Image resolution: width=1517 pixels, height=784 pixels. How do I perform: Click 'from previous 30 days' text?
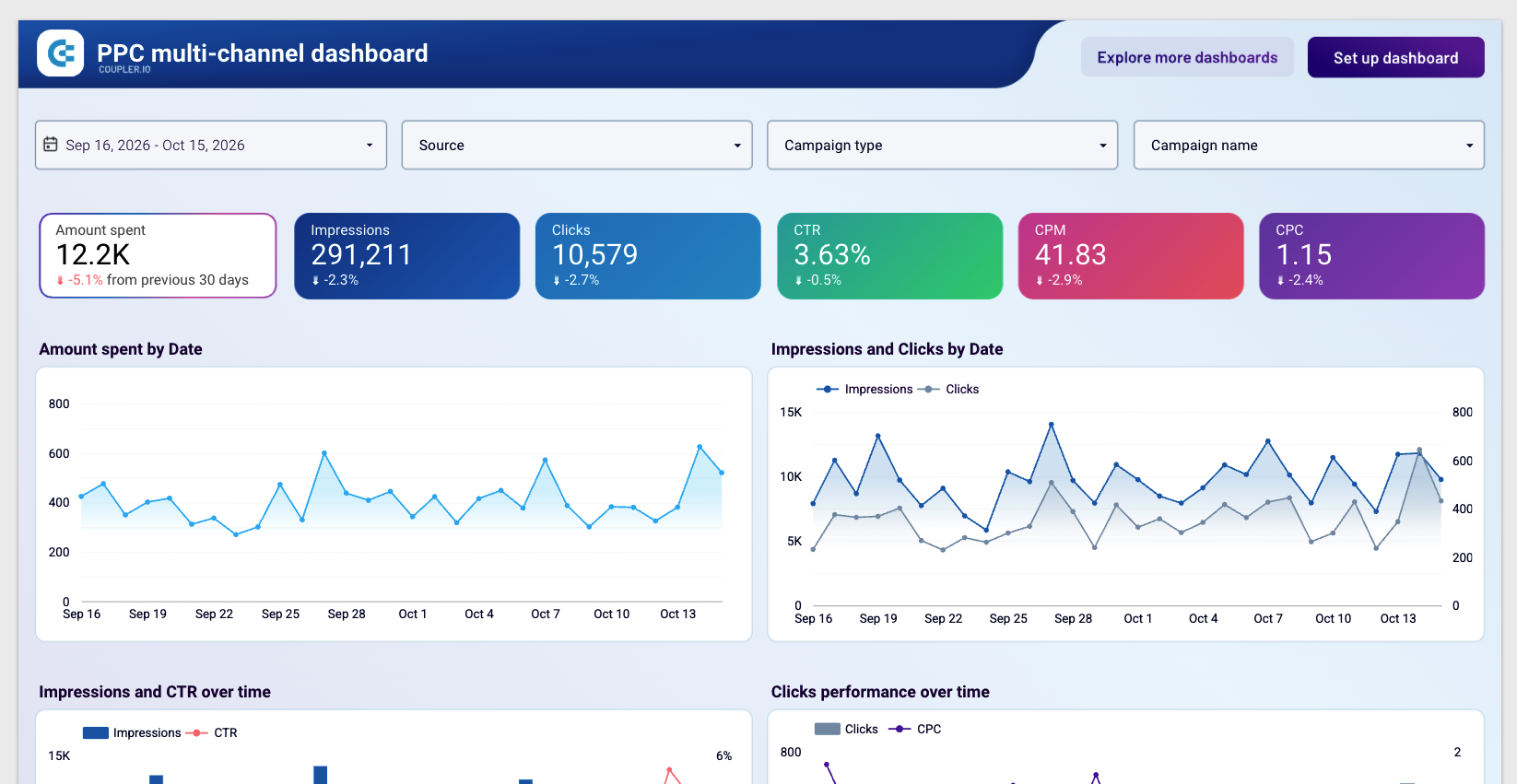(x=178, y=280)
